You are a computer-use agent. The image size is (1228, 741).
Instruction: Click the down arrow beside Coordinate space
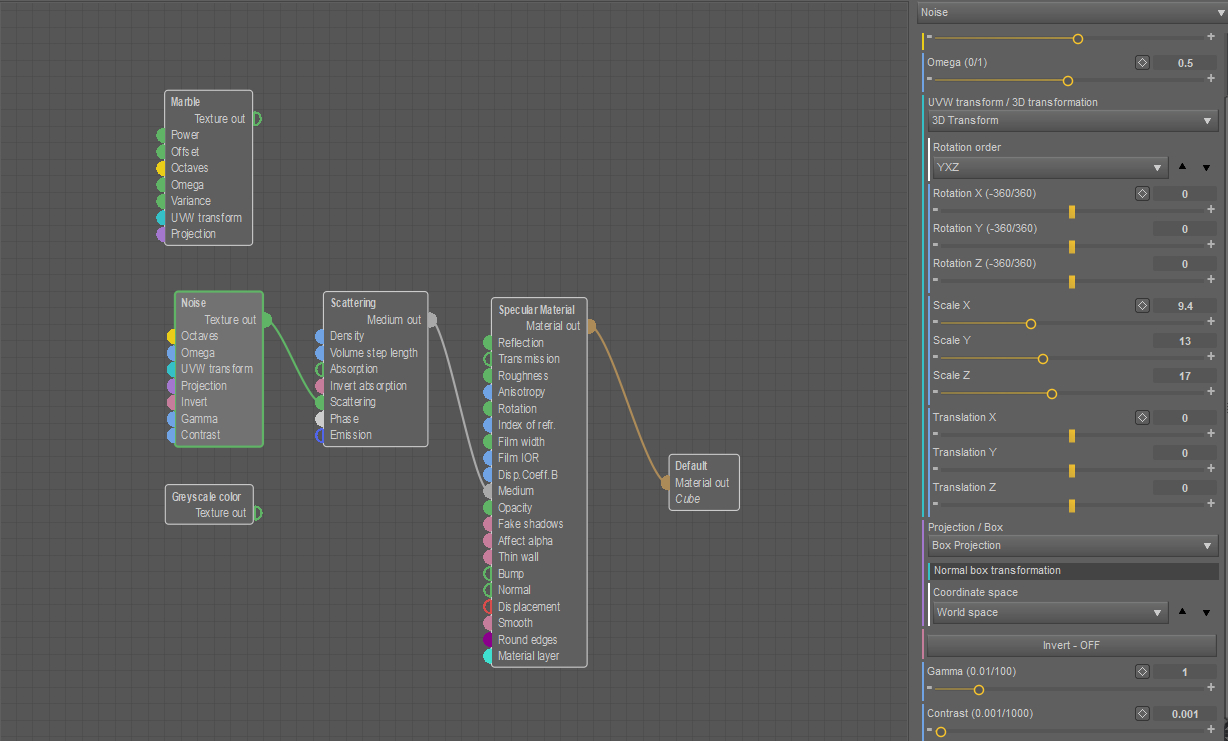pyautogui.click(x=1206, y=612)
